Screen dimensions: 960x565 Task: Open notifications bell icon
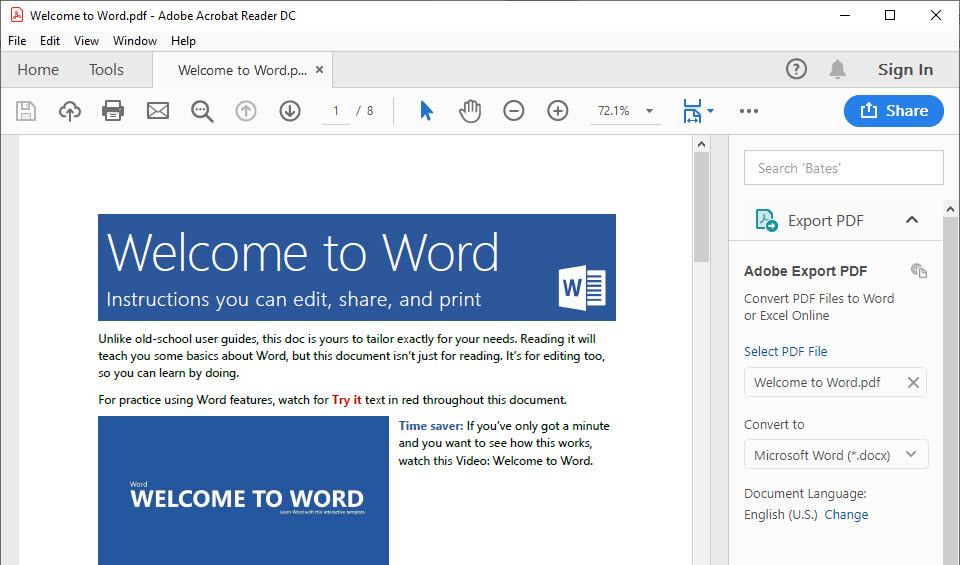pos(838,69)
